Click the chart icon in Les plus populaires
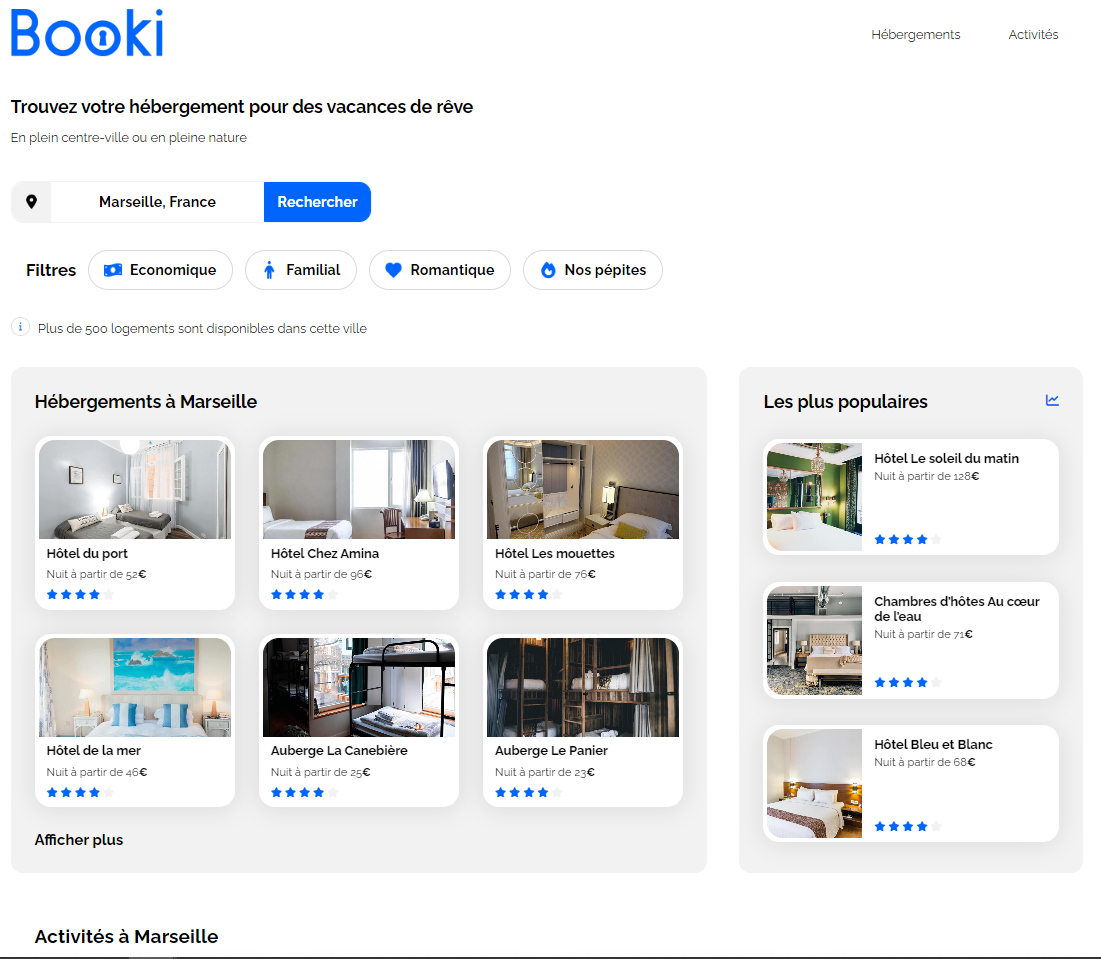The height and width of the screenshot is (959, 1101). [x=1052, y=401]
